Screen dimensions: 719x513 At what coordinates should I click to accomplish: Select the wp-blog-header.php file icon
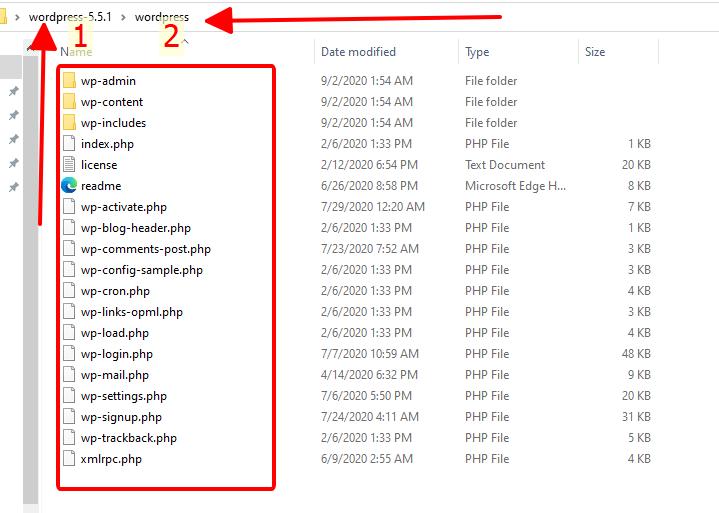[x=69, y=227]
